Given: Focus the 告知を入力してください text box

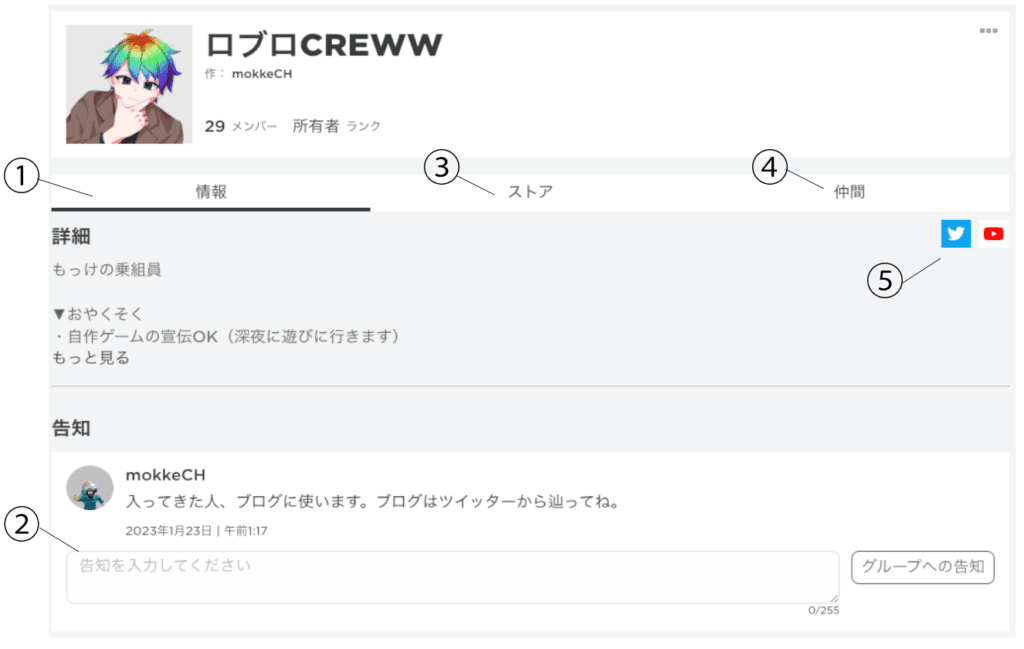Looking at the screenshot, I should tap(452, 577).
